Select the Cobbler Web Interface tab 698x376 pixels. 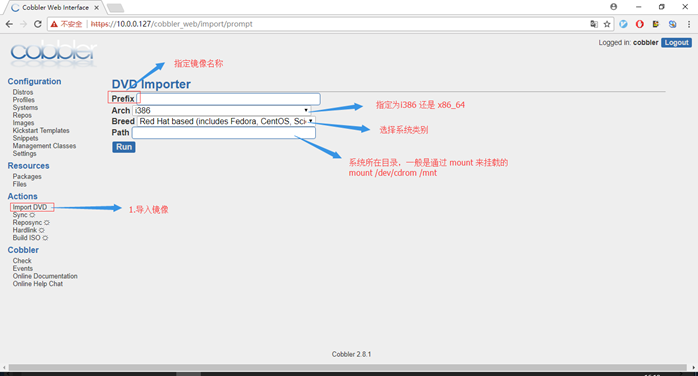[x=55, y=8]
